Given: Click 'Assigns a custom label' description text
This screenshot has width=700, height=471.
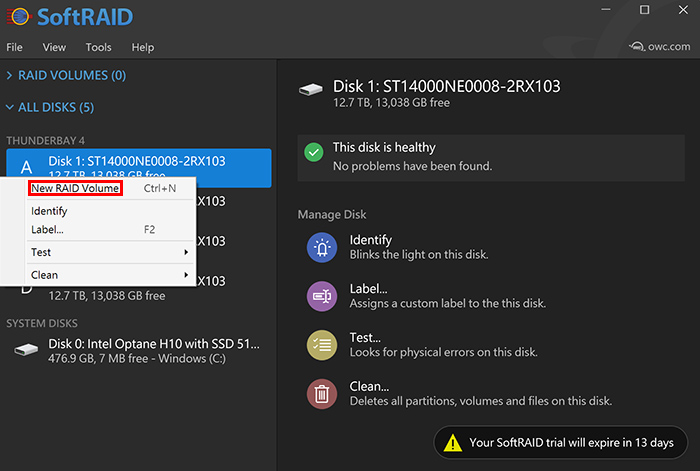Looking at the screenshot, I should (447, 304).
